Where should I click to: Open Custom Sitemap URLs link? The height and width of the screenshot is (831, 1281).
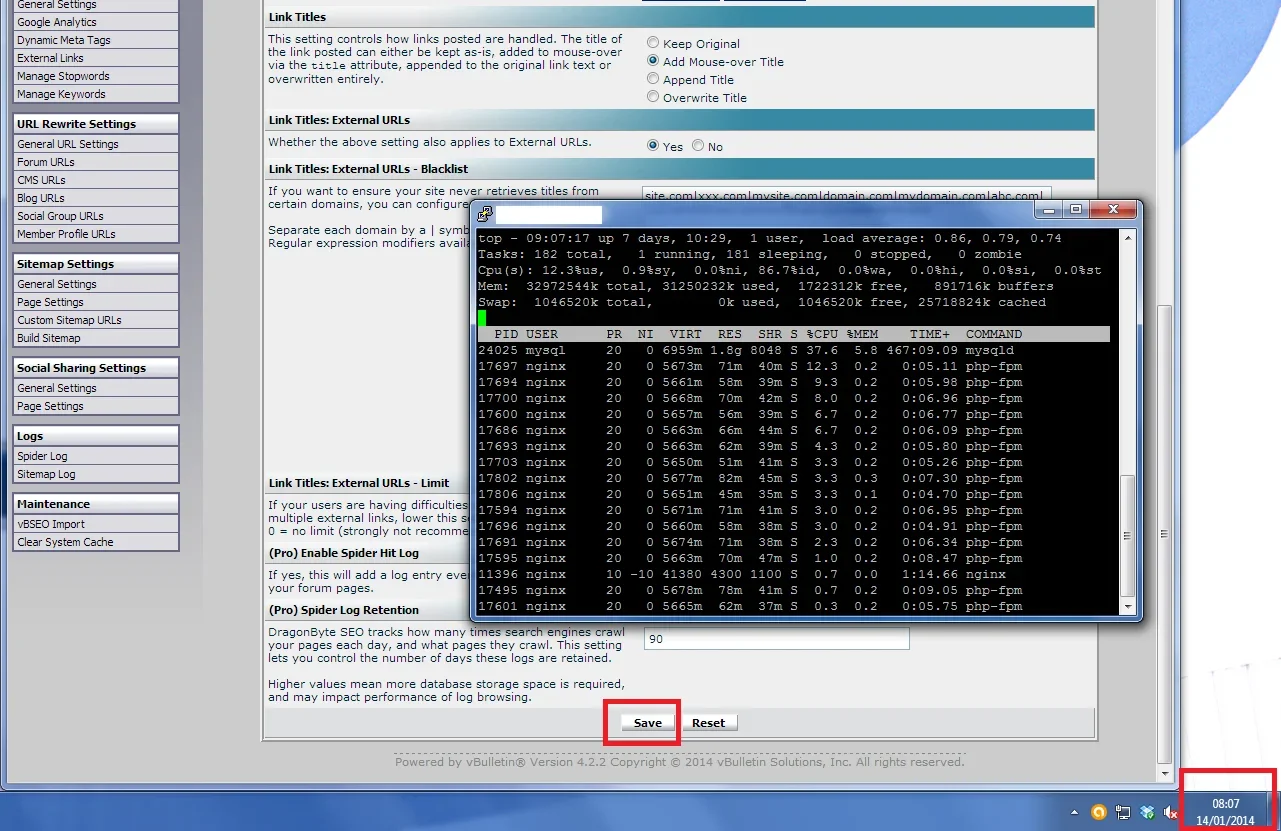coord(69,320)
